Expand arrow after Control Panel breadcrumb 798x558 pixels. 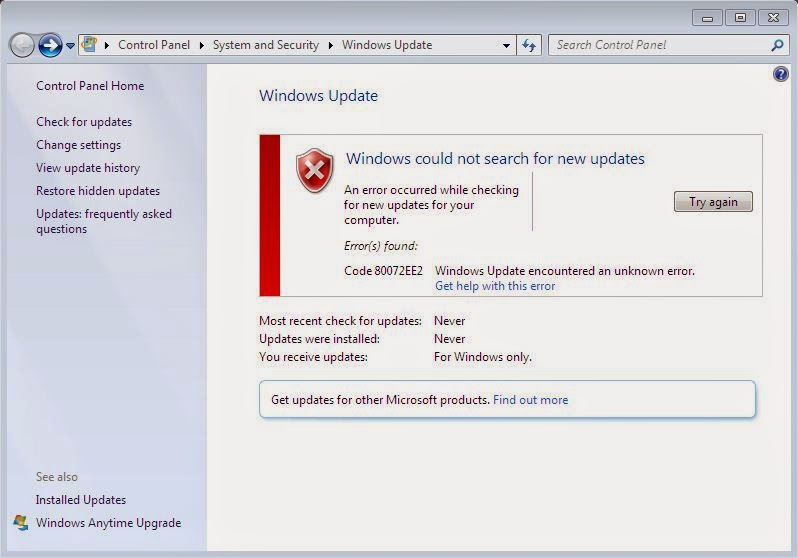point(202,45)
